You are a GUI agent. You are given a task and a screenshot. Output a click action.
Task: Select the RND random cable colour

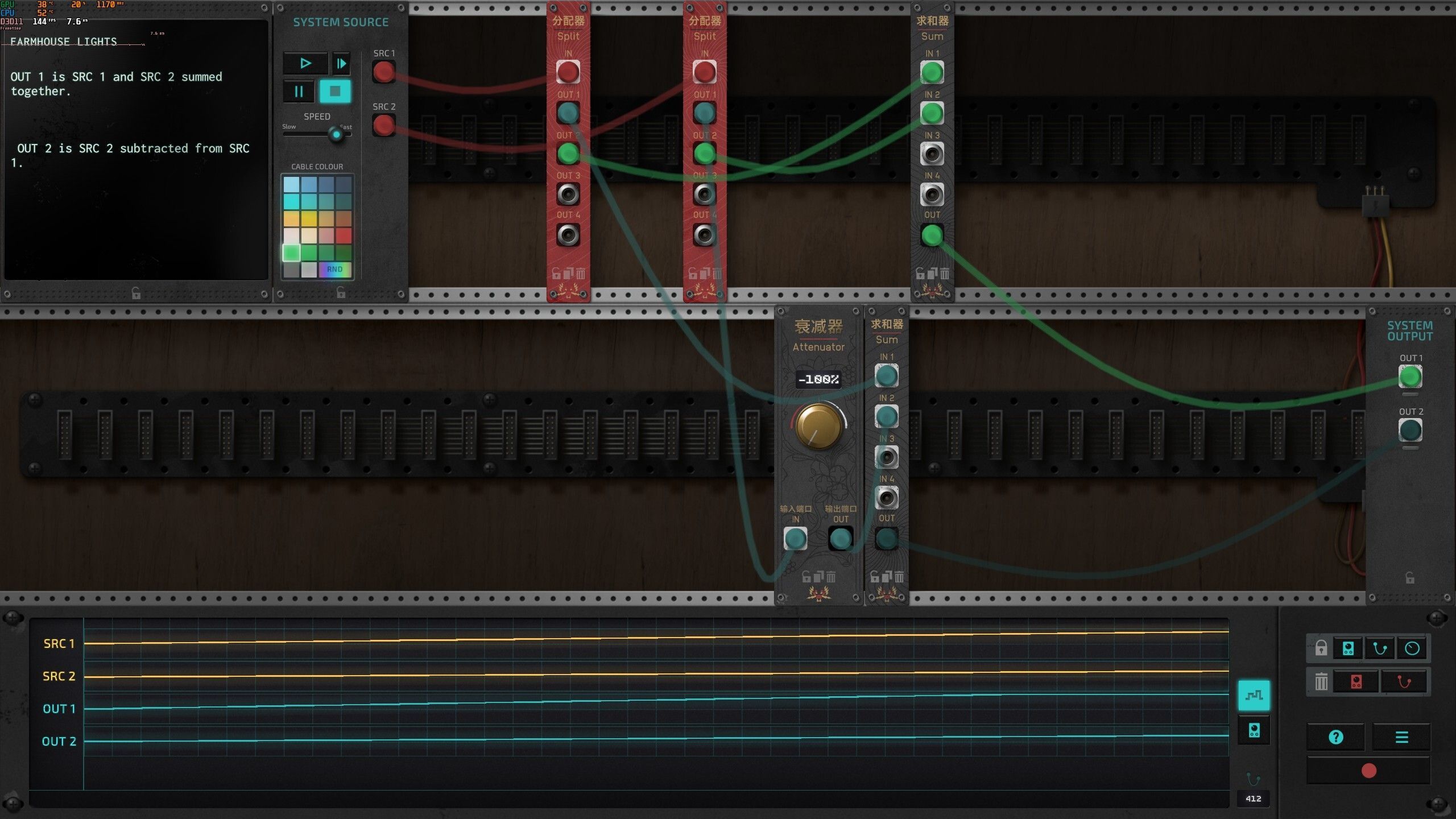point(334,269)
